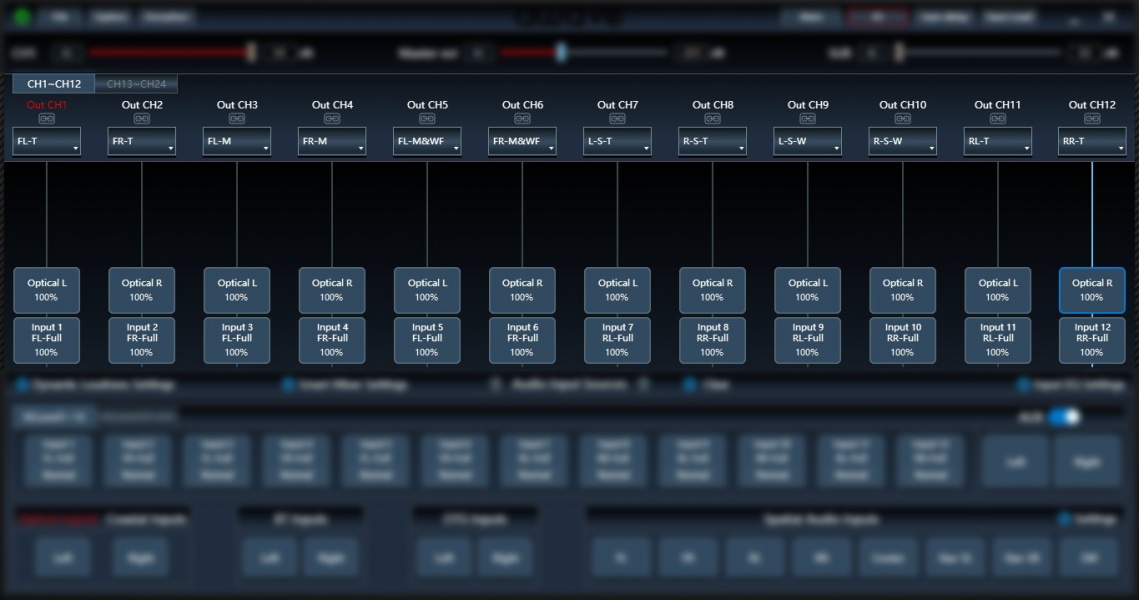Toggle the link icon under Out CH9
1139x600 pixels.
pos(808,118)
